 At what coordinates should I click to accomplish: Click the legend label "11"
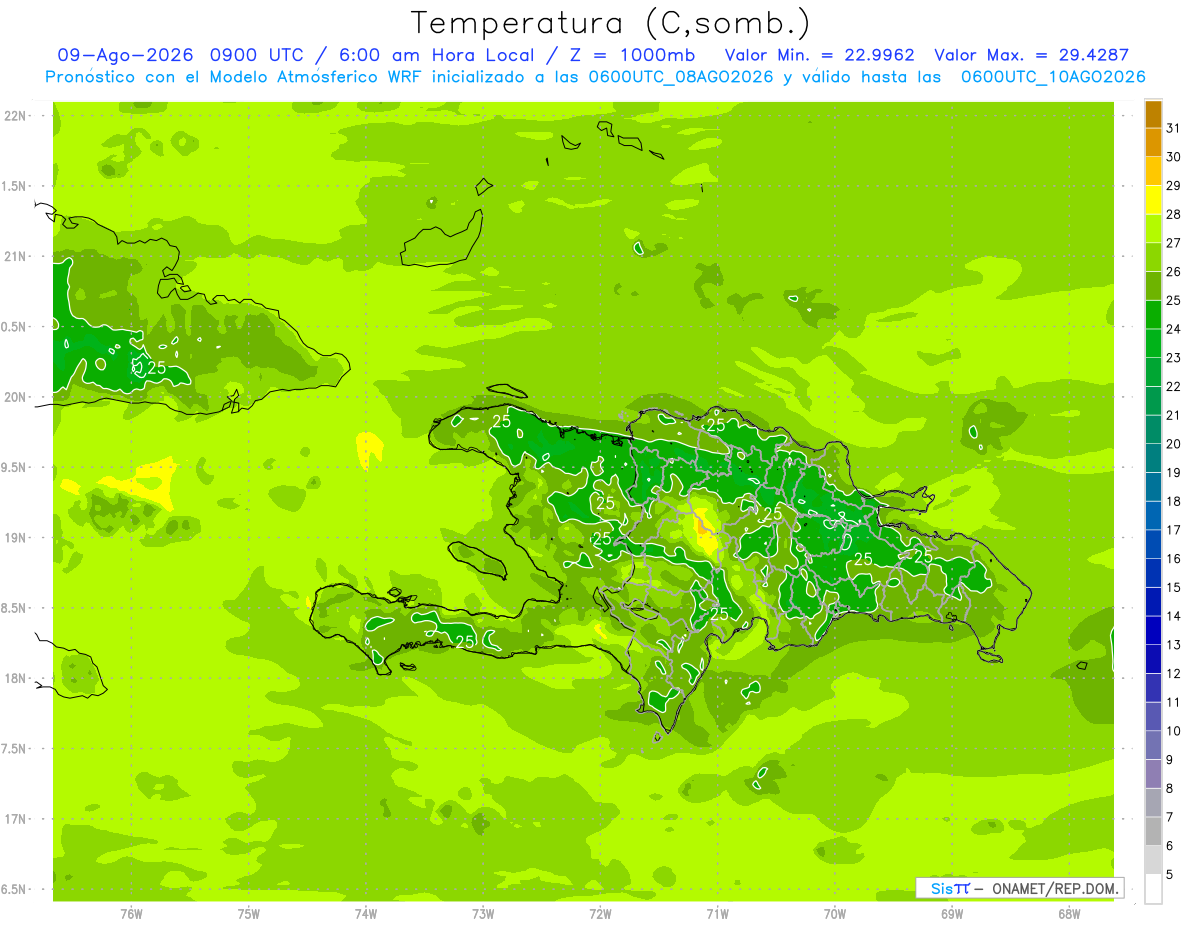click(x=1174, y=702)
